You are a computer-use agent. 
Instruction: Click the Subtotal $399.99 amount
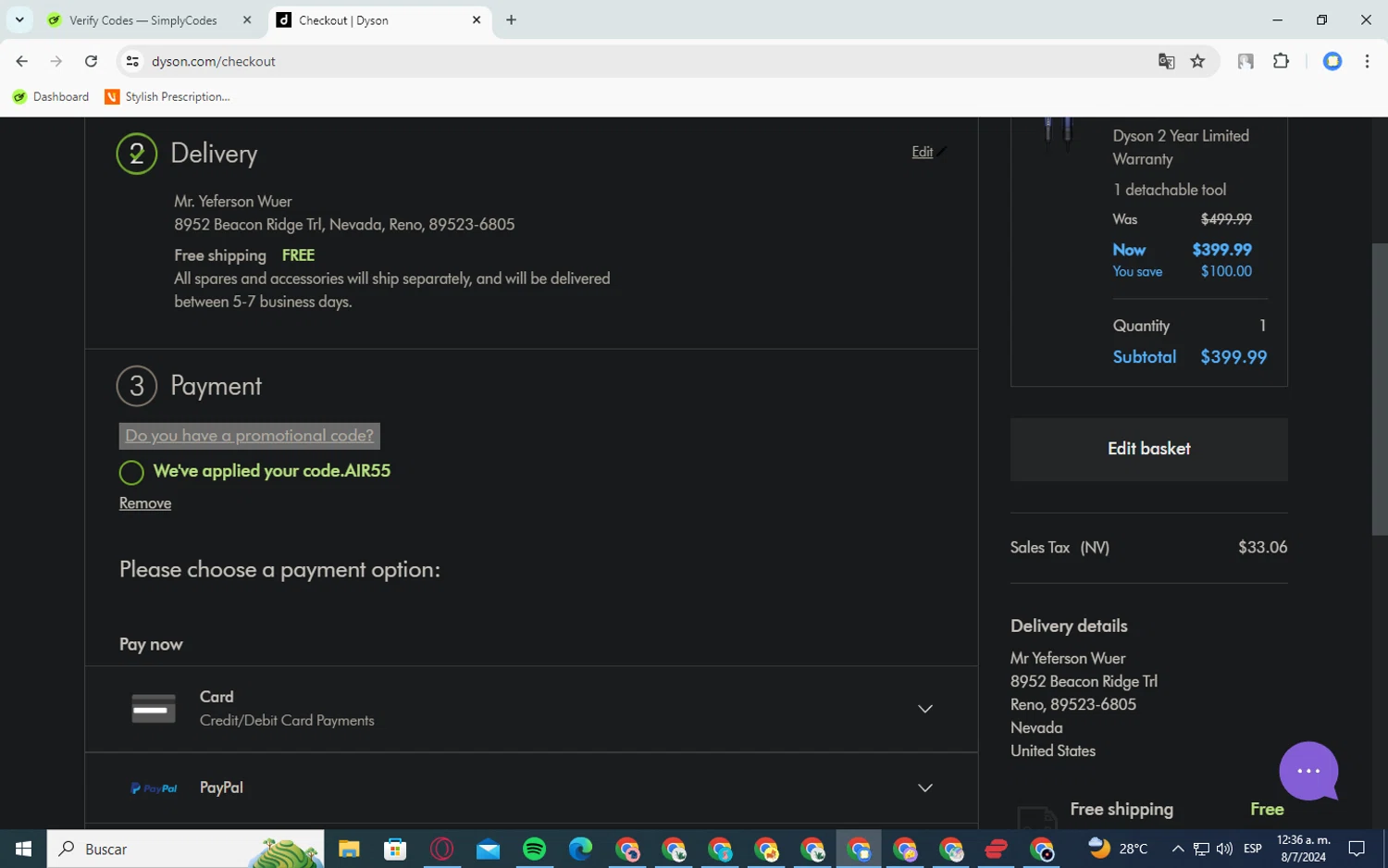[1233, 357]
